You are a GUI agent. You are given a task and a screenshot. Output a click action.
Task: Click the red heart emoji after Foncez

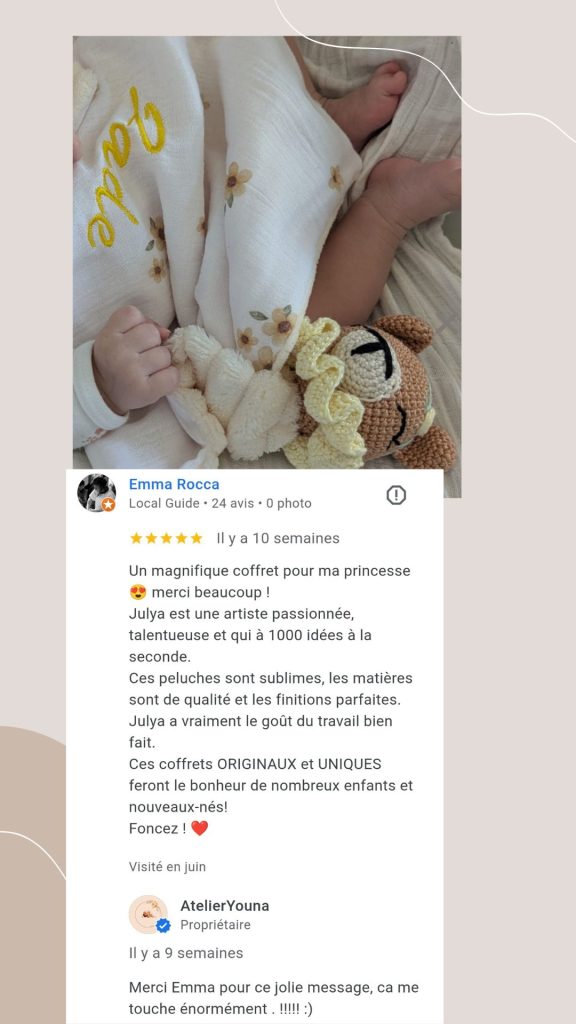pyautogui.click(x=199, y=828)
